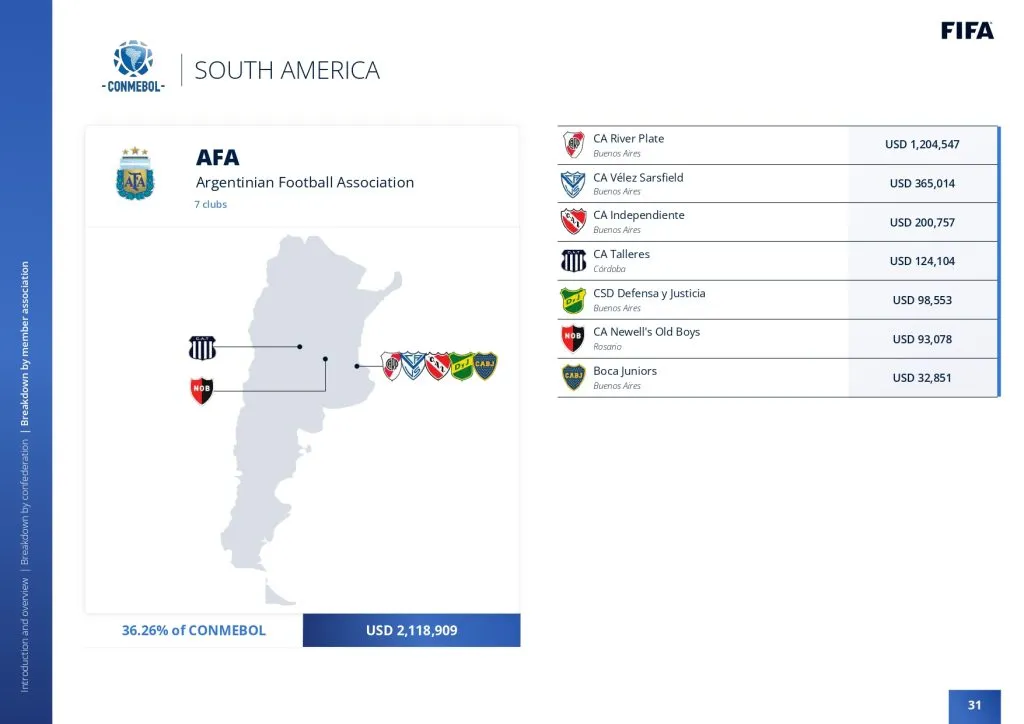Click Independiente crest in table
The width and height of the screenshot is (1024, 724).
click(573, 222)
